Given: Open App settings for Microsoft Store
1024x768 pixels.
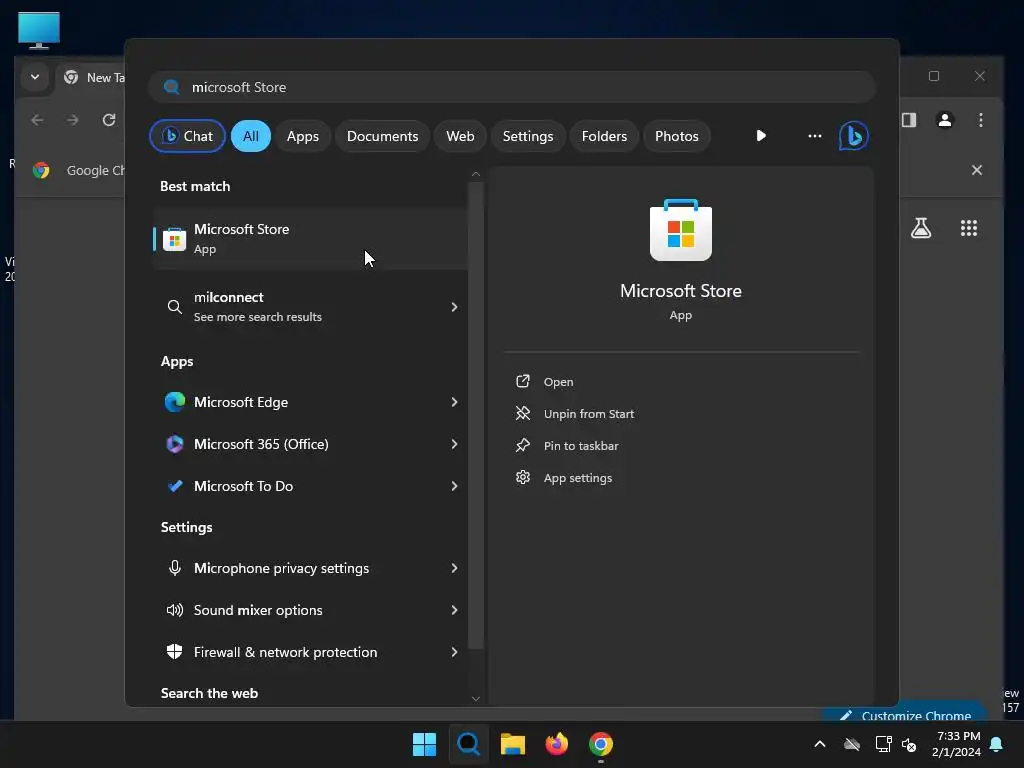Looking at the screenshot, I should [x=577, y=478].
